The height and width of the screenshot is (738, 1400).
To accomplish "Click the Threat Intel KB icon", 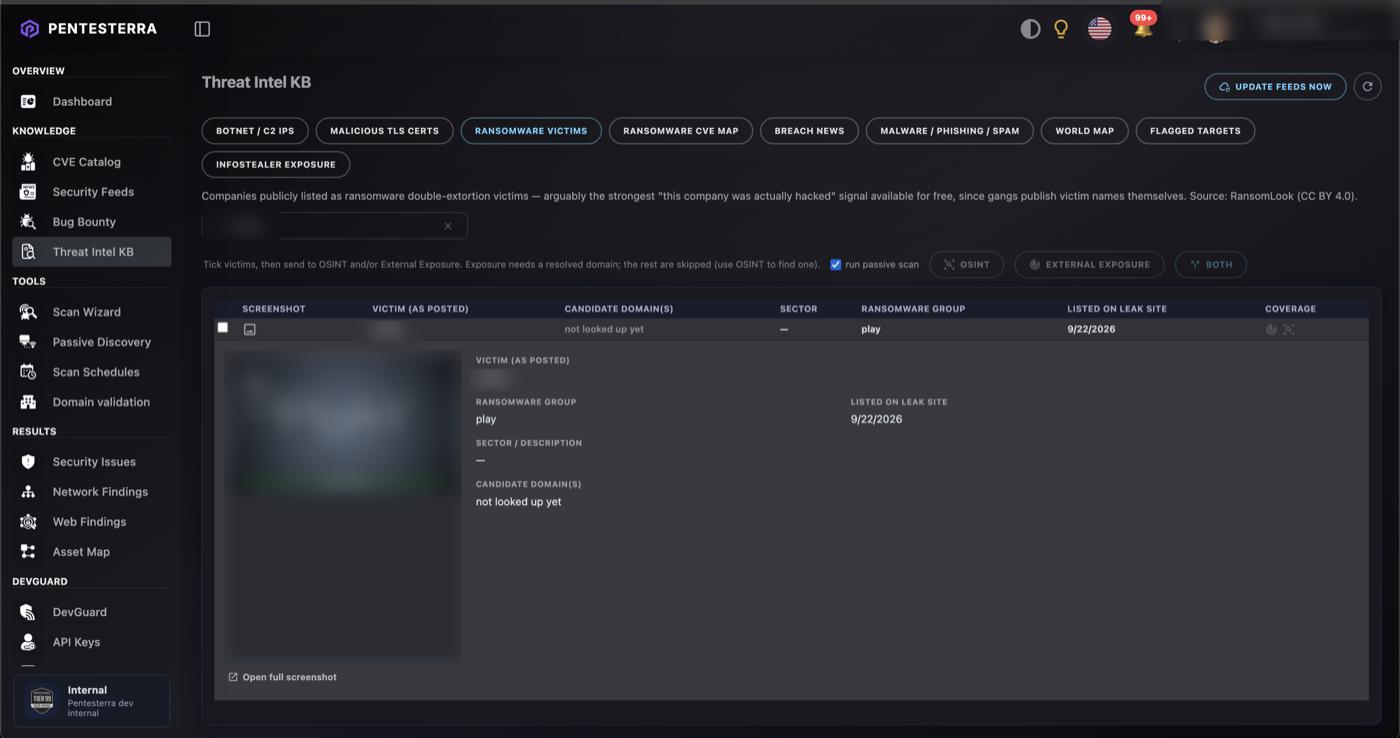I will tap(28, 252).
